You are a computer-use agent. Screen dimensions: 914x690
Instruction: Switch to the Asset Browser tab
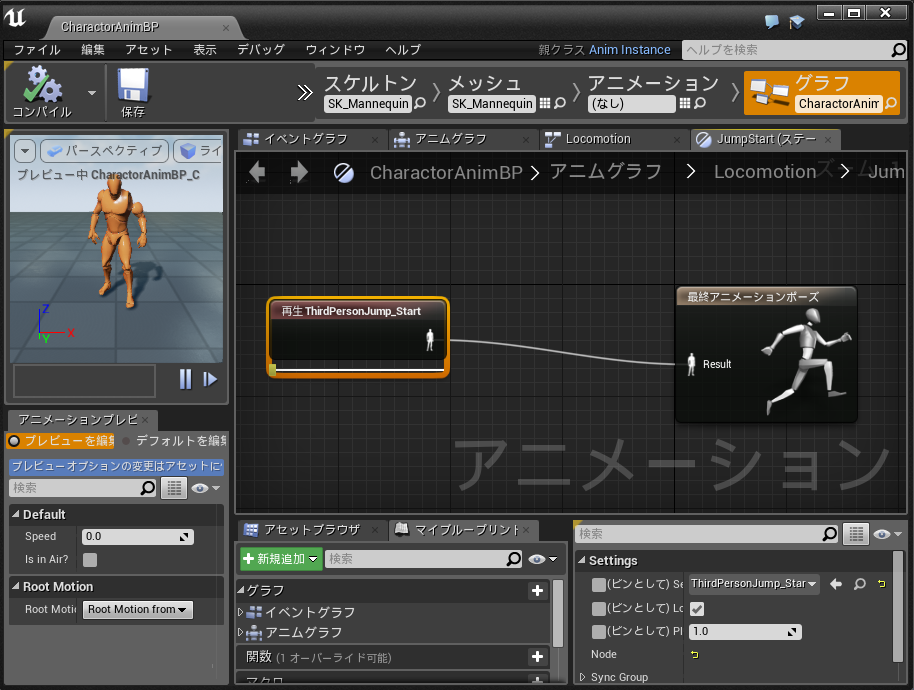[312, 530]
